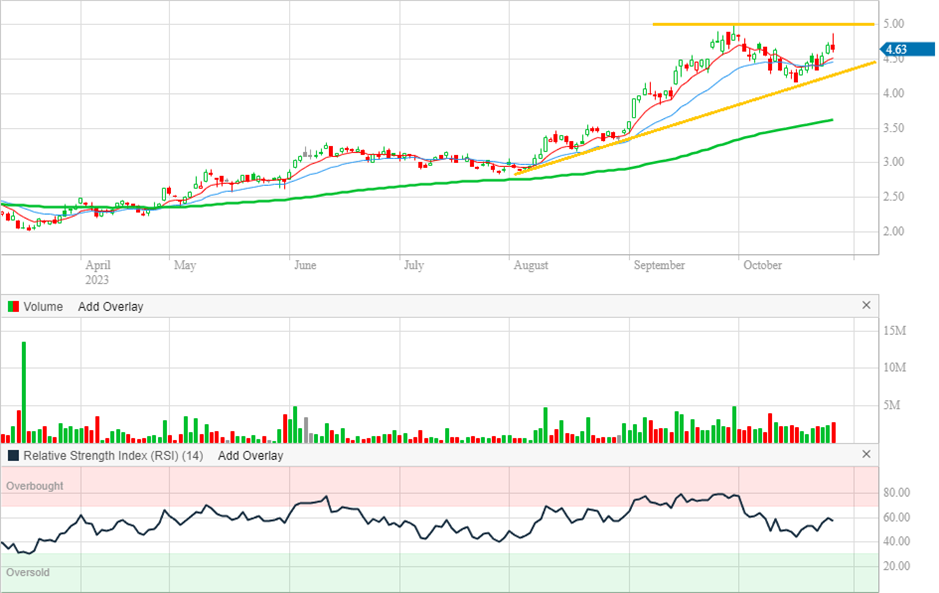Click the October label on time axis
Image resolution: width=939 pixels, height=593 pixels.
click(762, 266)
